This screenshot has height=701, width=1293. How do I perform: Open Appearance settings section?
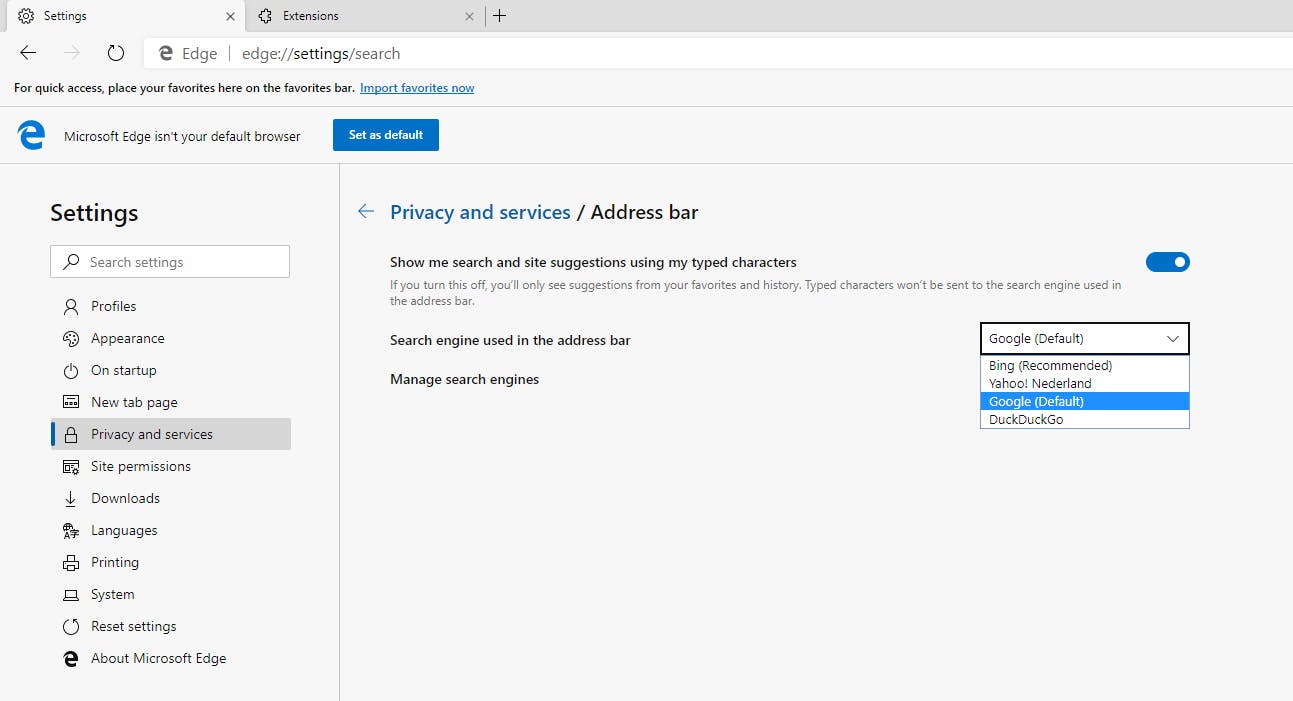[127, 338]
